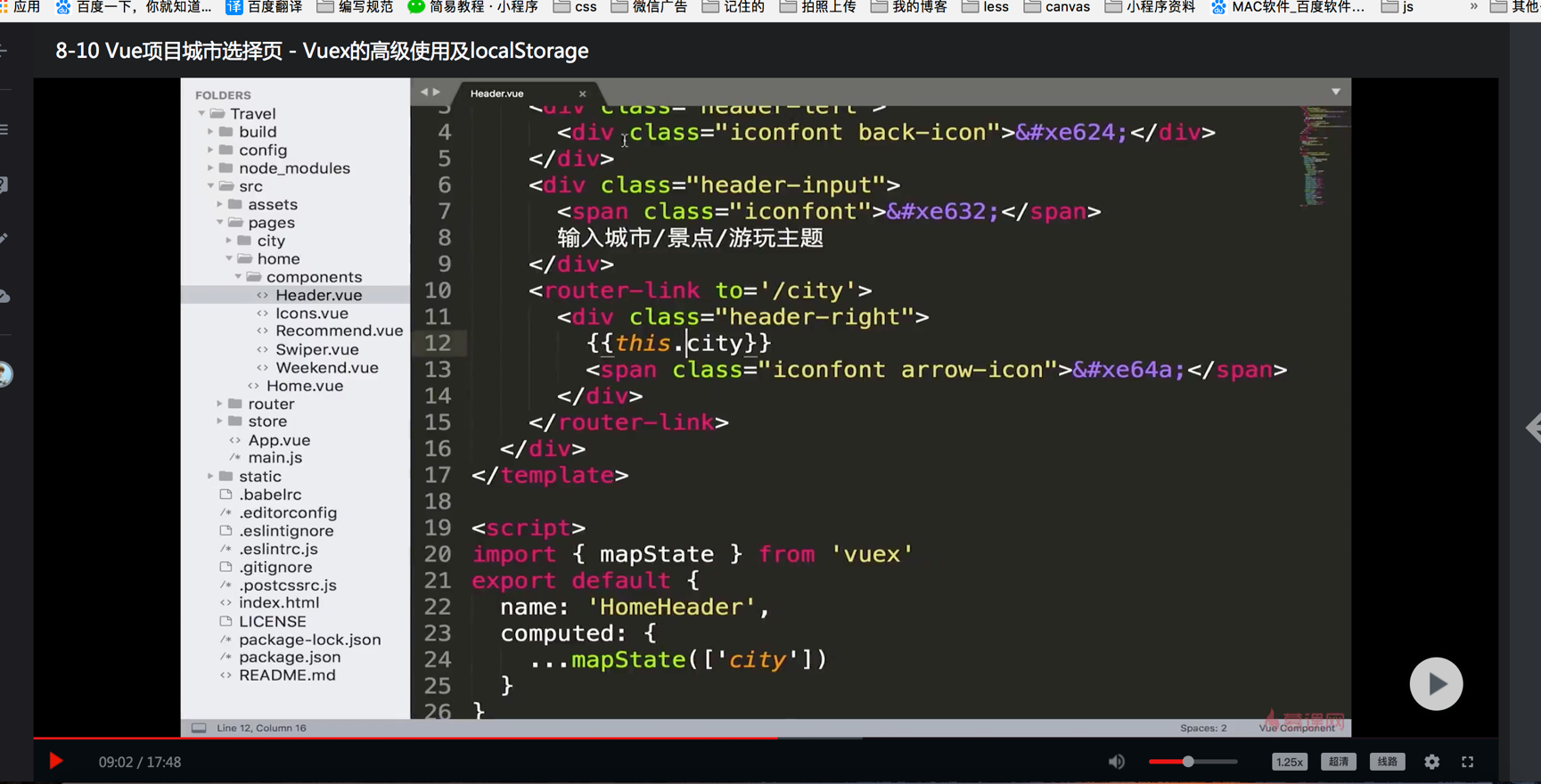Show more bookmarks chevron
1541x784 pixels.
[x=1473, y=7]
